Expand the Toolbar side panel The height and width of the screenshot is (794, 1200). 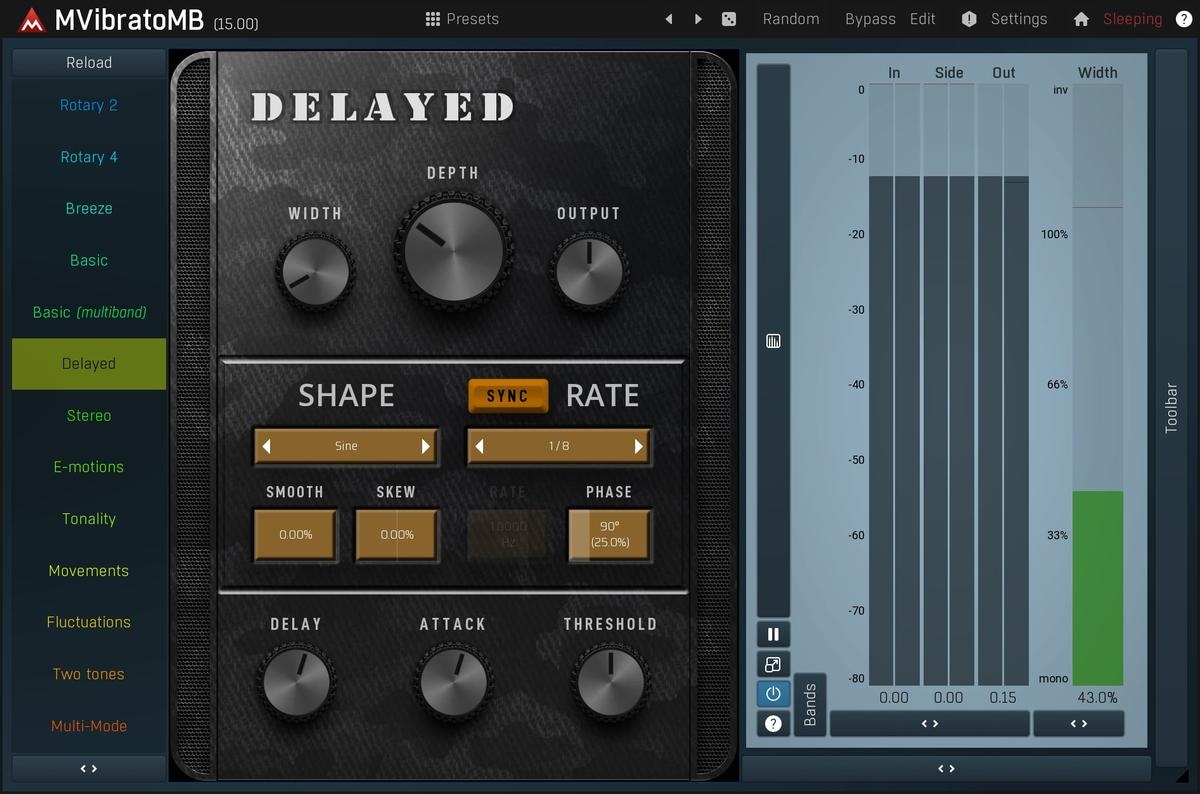coord(1171,408)
